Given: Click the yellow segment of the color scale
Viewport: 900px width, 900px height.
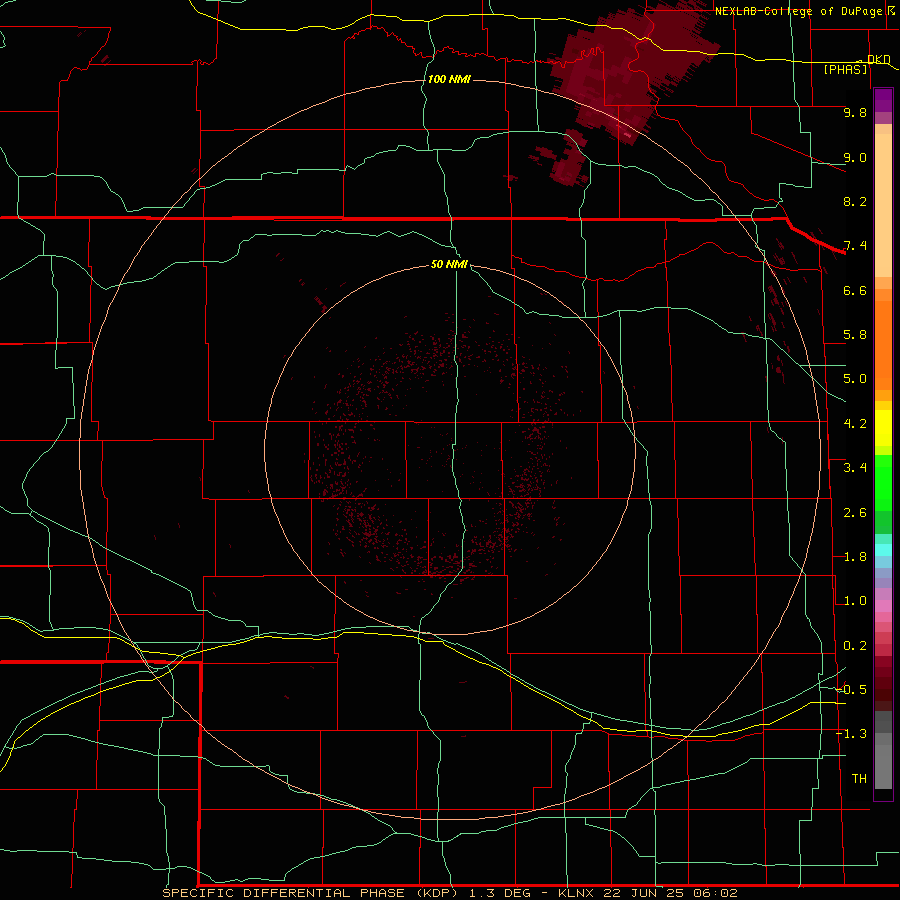Looking at the screenshot, I should coord(883,428).
